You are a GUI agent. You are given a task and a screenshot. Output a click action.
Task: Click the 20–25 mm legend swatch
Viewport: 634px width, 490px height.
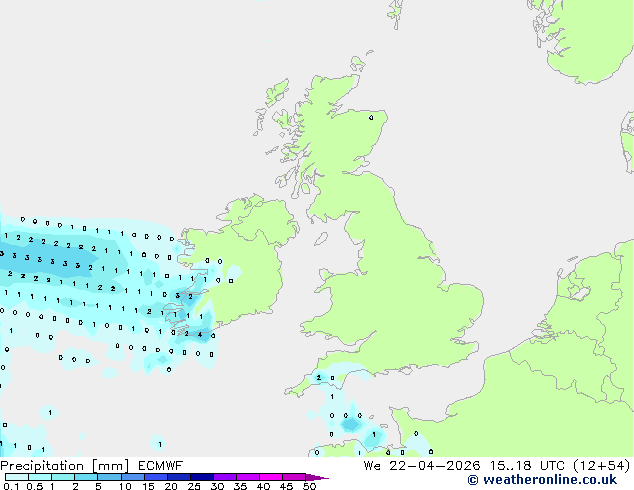[x=178, y=477]
